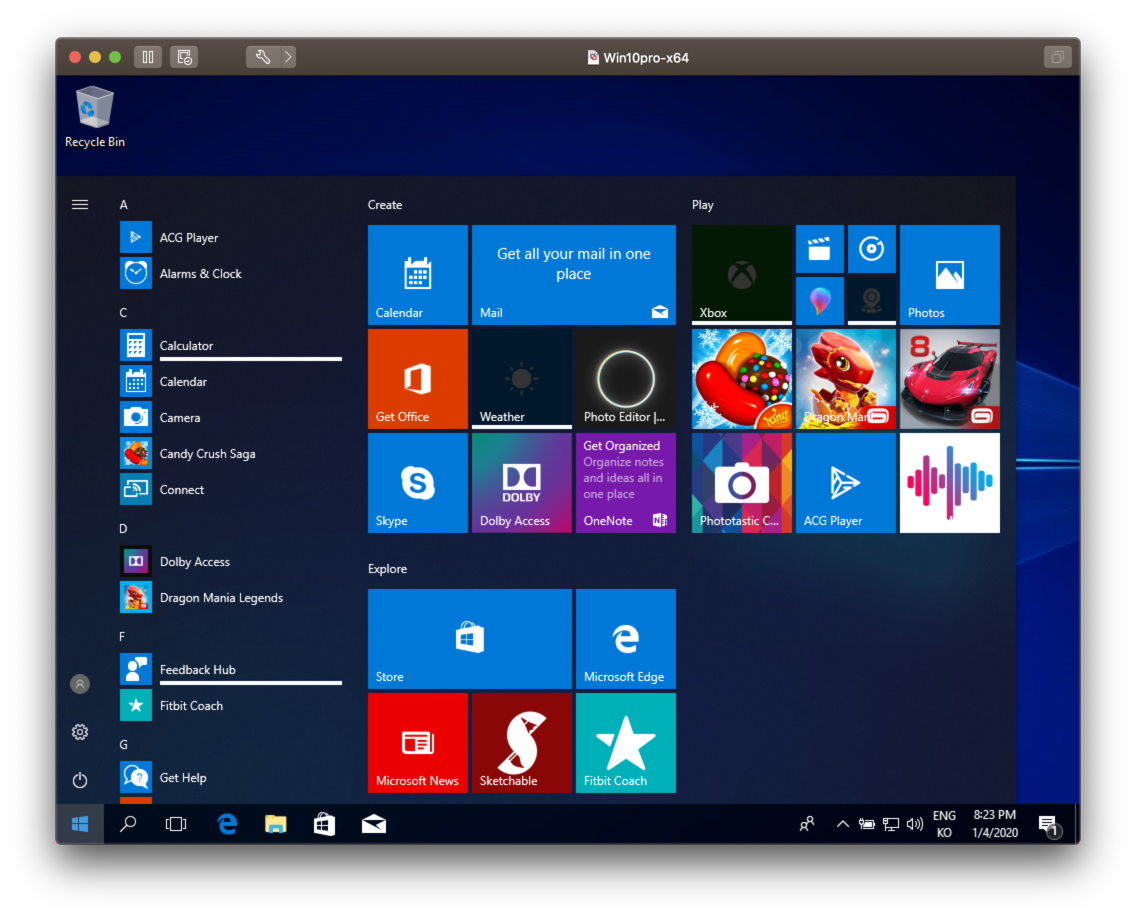1136x918 pixels.
Task: Open the Power options button
Action: (x=80, y=780)
